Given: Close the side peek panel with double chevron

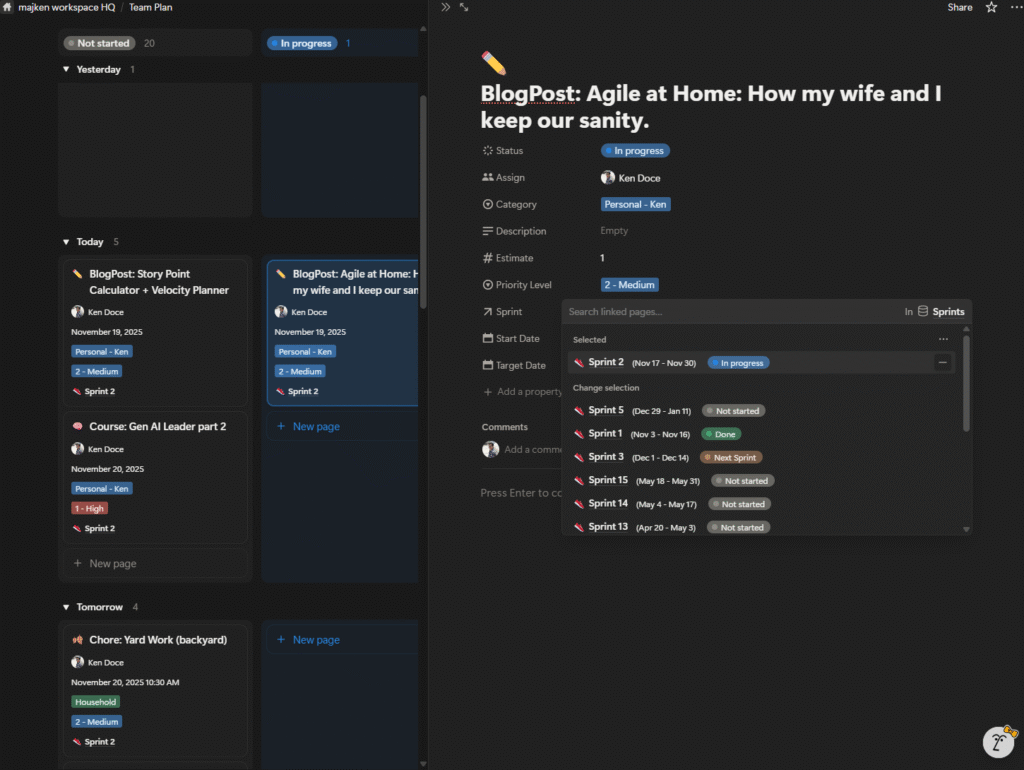Looking at the screenshot, I should pyautogui.click(x=446, y=7).
